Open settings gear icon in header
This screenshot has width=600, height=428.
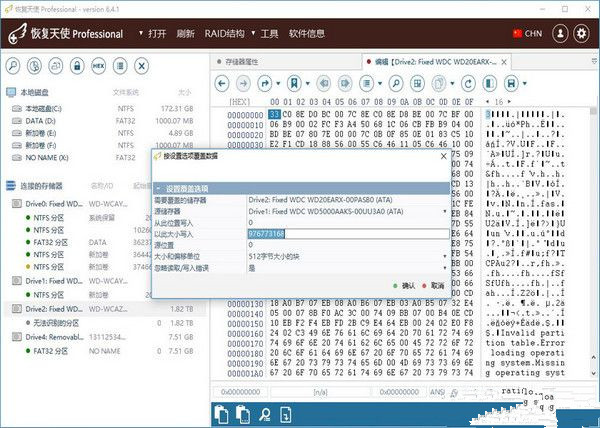tap(581, 34)
